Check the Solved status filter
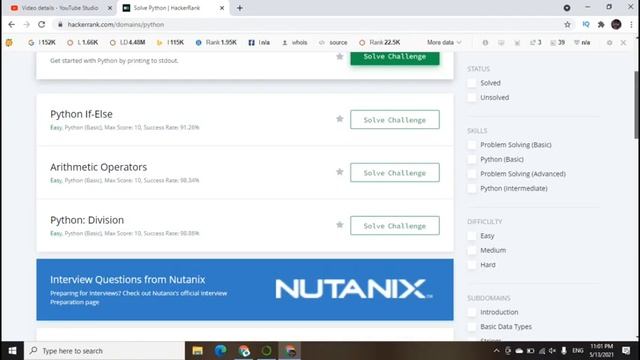The width and height of the screenshot is (640, 360). [x=472, y=83]
